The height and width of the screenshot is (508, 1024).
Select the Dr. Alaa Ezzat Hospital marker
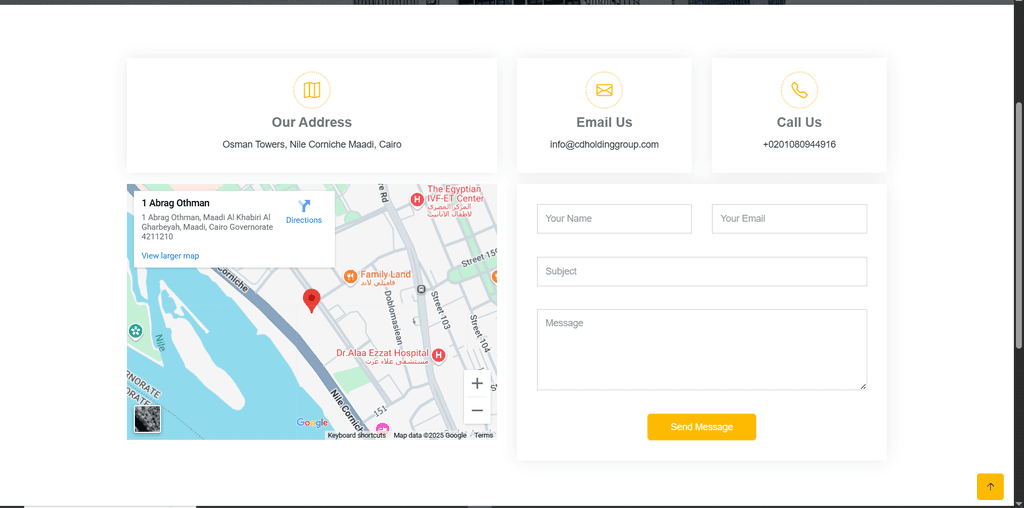(x=439, y=355)
